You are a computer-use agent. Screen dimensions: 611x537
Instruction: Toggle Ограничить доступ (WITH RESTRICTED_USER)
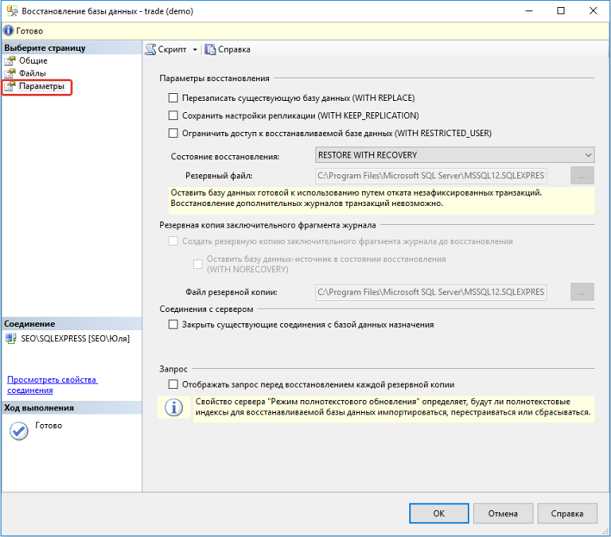173,133
